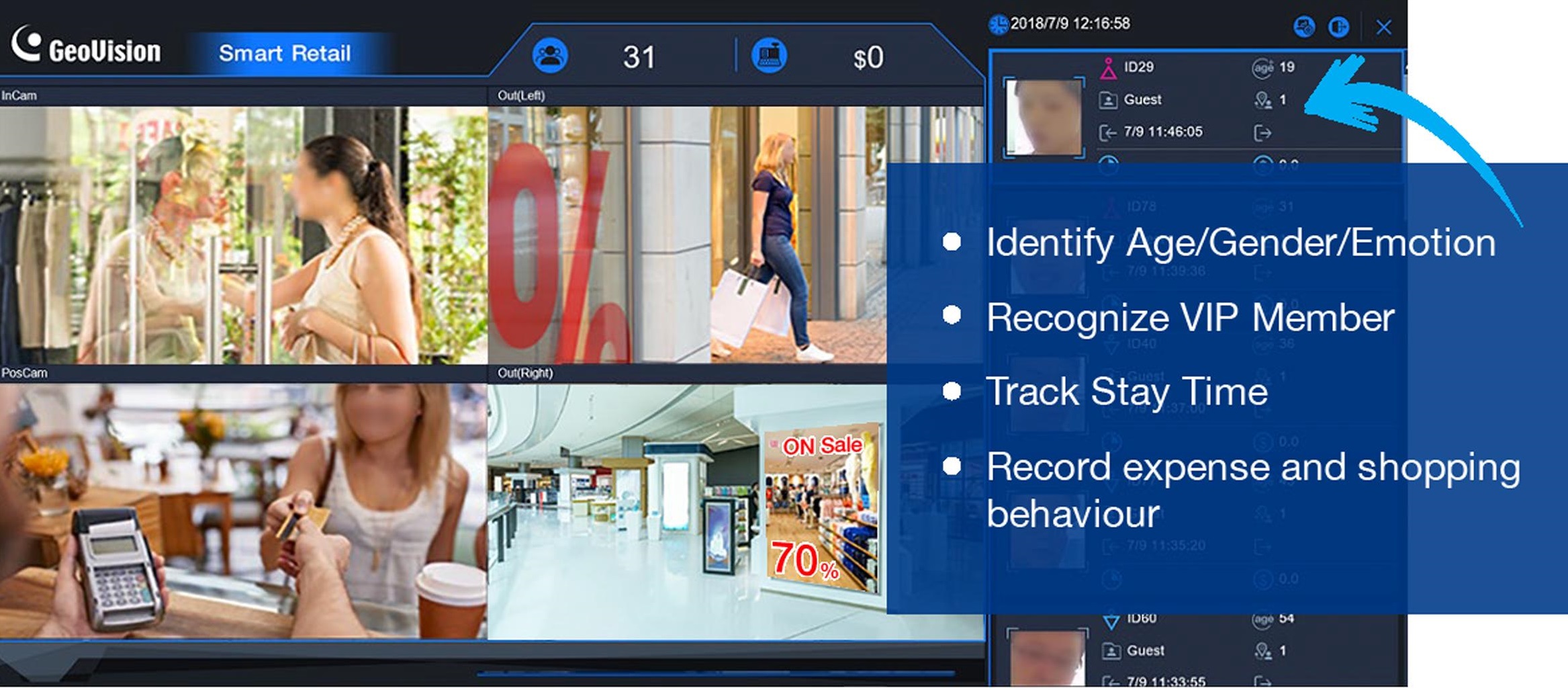Click the Guest folder icon in ID60 card
1568x690 pixels.
point(1111,651)
